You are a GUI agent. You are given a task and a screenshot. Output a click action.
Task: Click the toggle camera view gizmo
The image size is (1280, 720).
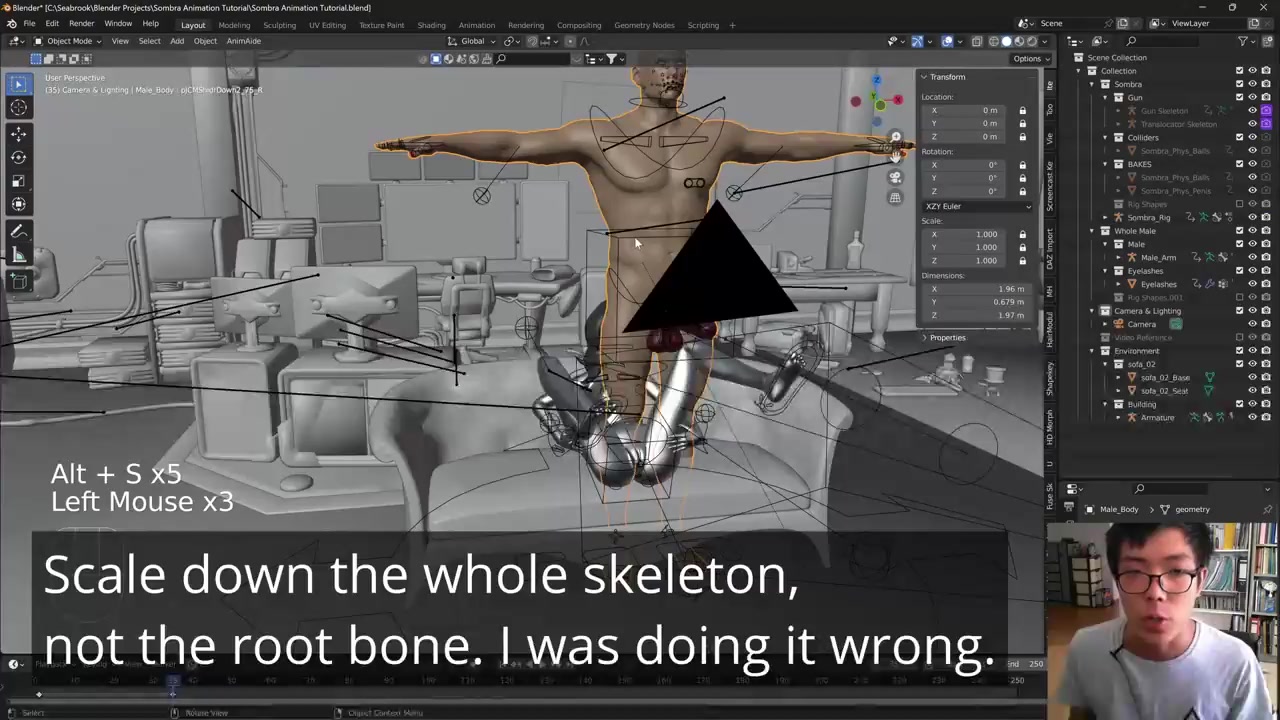895,177
